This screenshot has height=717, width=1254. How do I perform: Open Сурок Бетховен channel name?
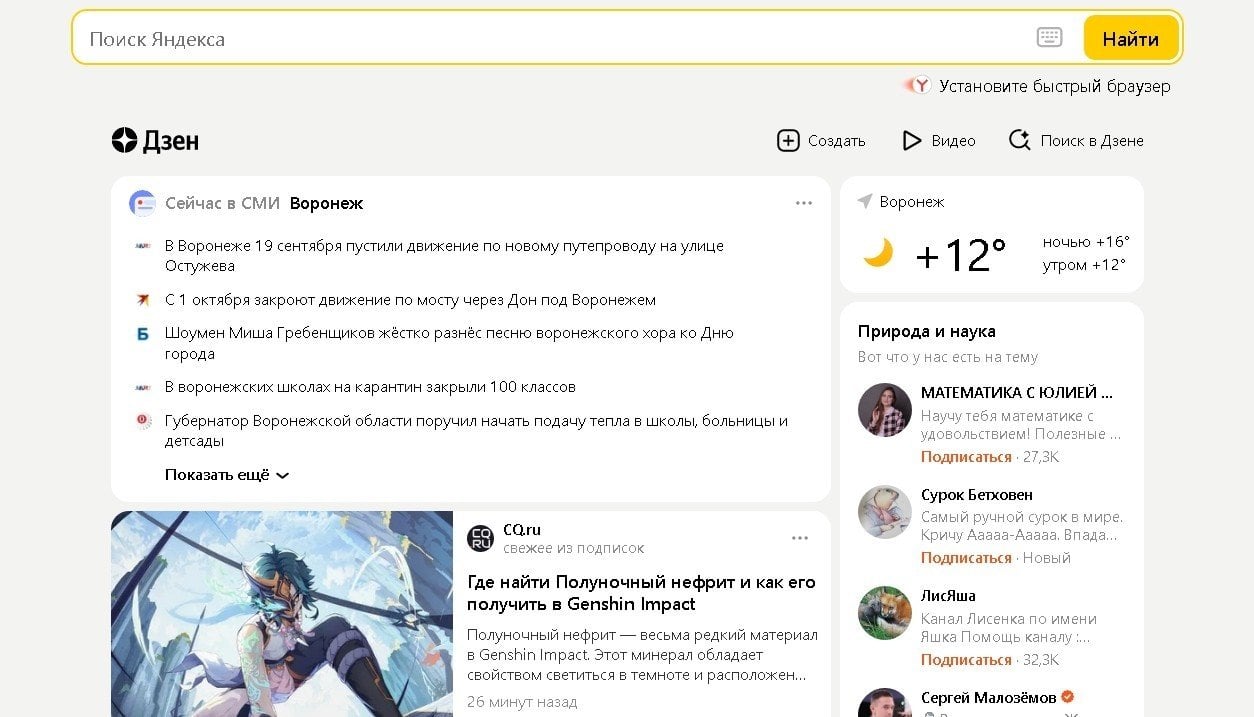coord(977,494)
